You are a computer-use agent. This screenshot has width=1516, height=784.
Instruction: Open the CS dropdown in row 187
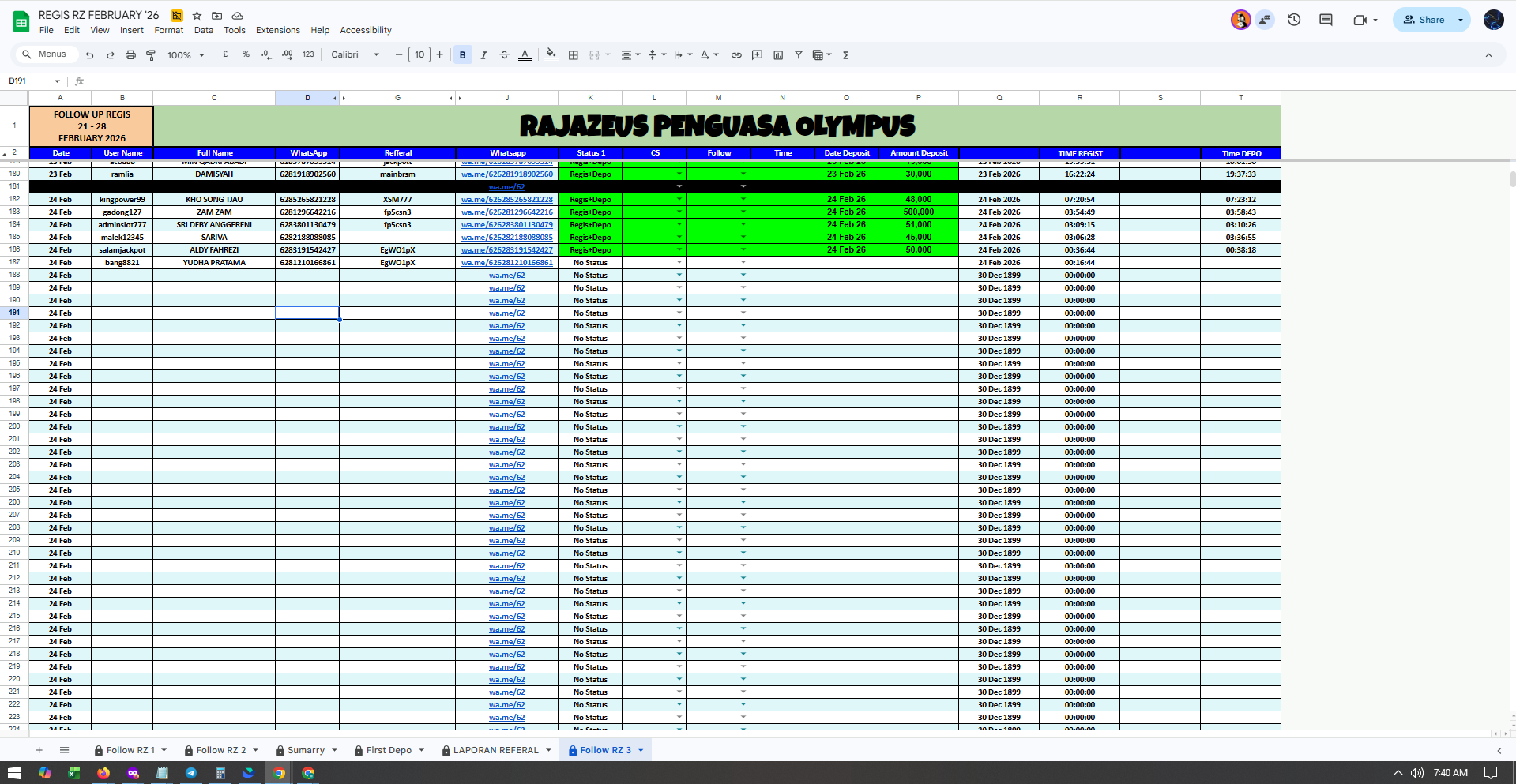tap(679, 262)
